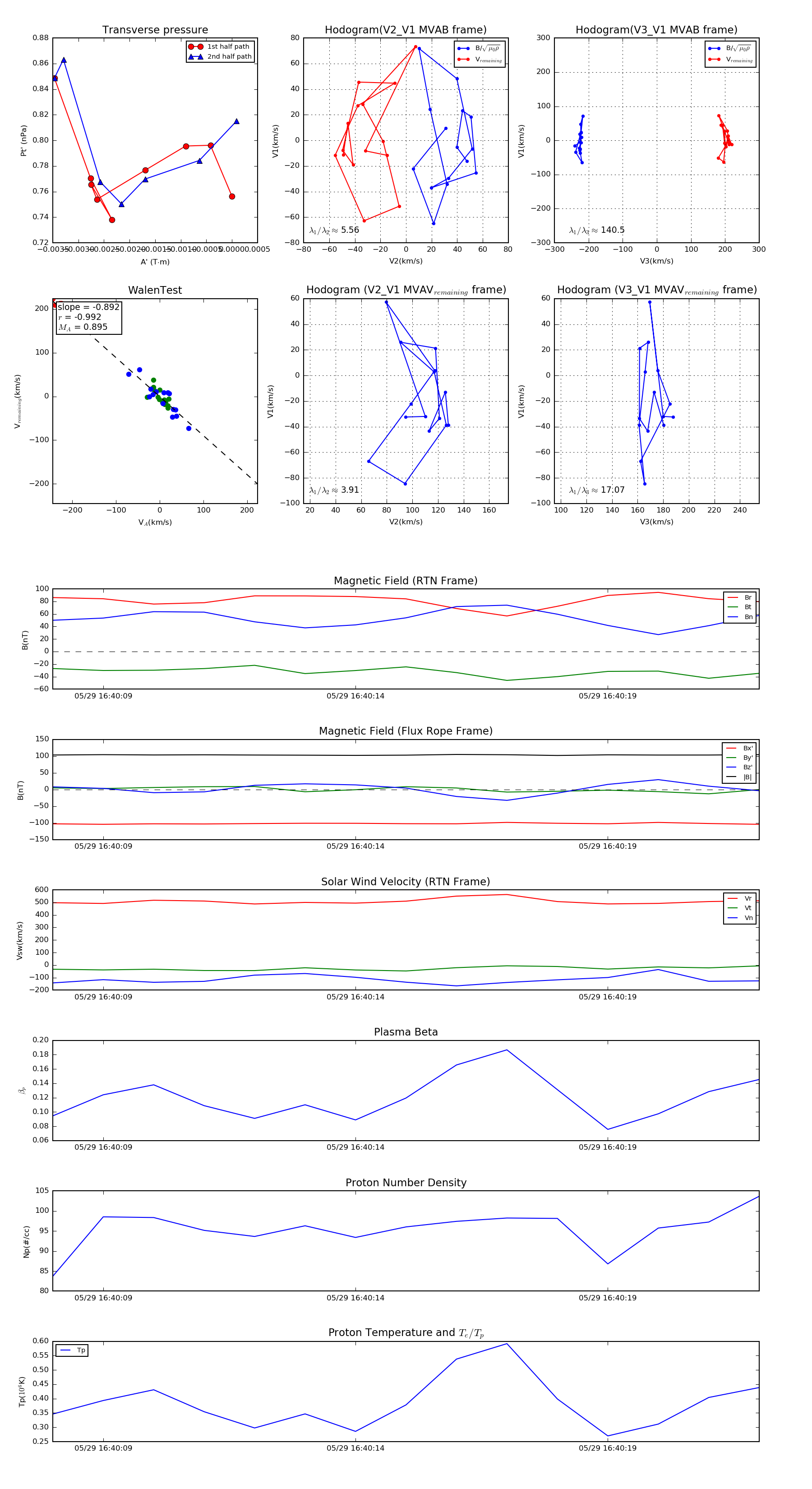Click eigenvalue ratio 5.56 label
This screenshot has width=812, height=1489.
click(x=334, y=230)
